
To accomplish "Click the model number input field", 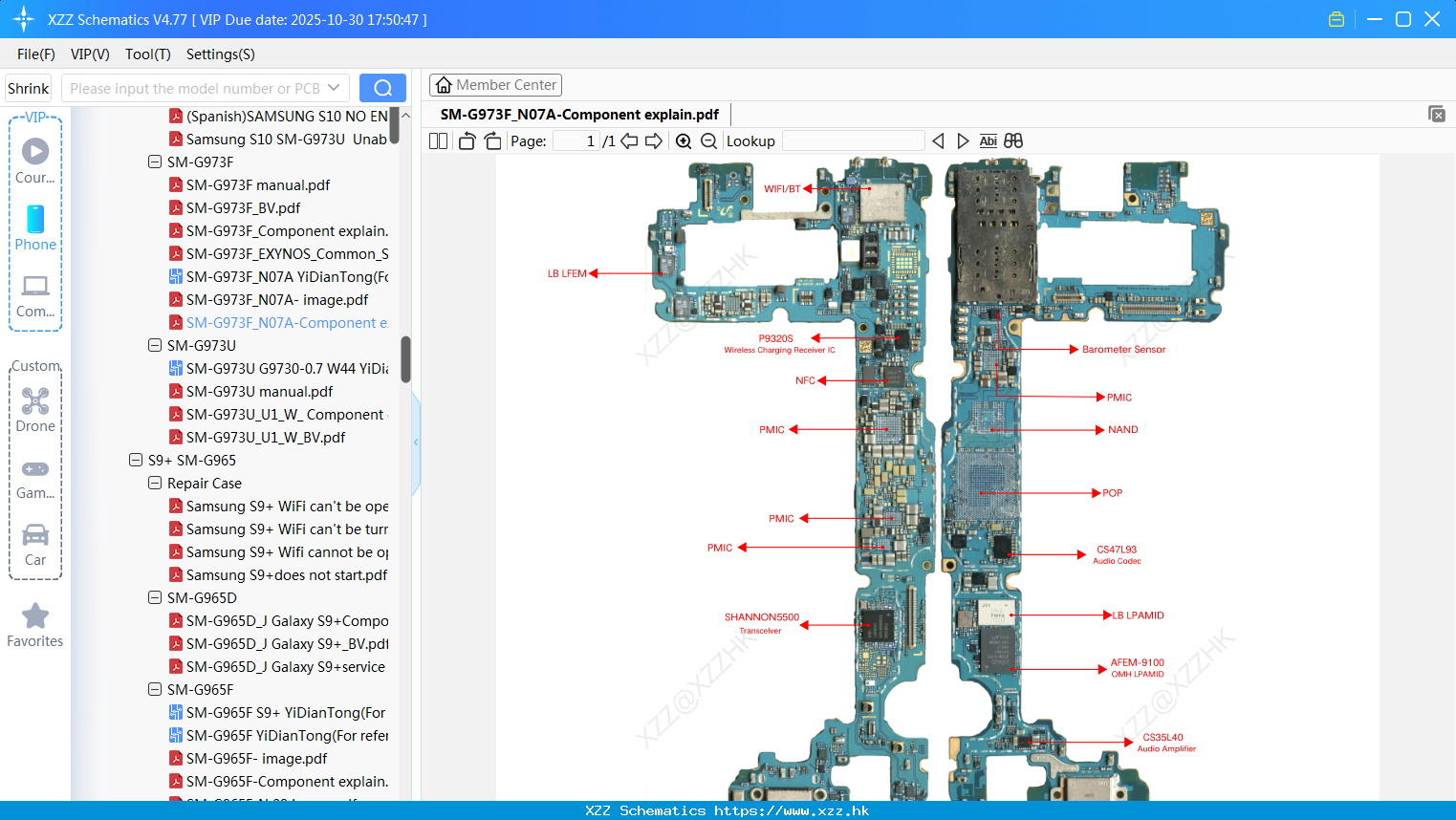I will [196, 88].
